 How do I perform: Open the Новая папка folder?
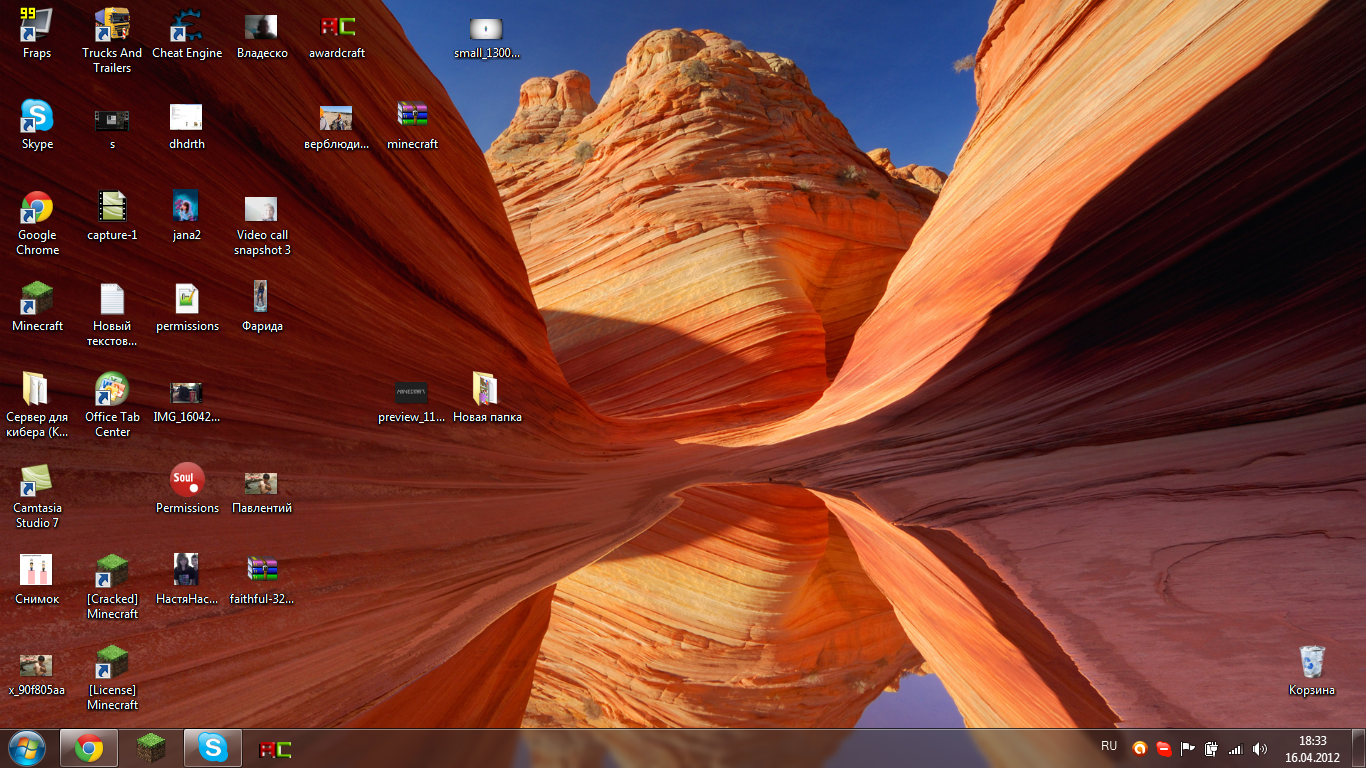487,392
